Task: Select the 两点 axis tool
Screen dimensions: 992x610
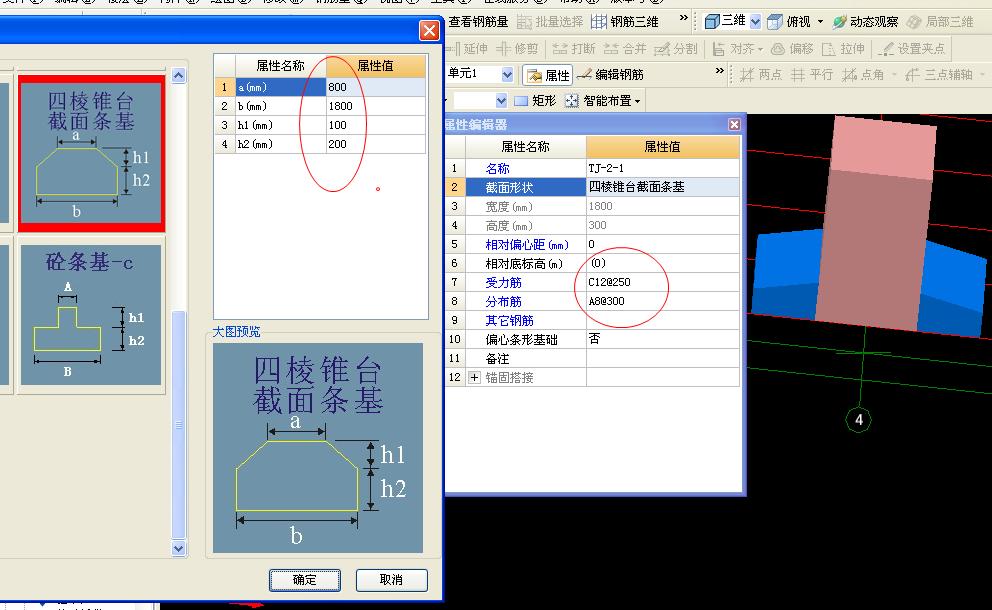Action: point(761,75)
